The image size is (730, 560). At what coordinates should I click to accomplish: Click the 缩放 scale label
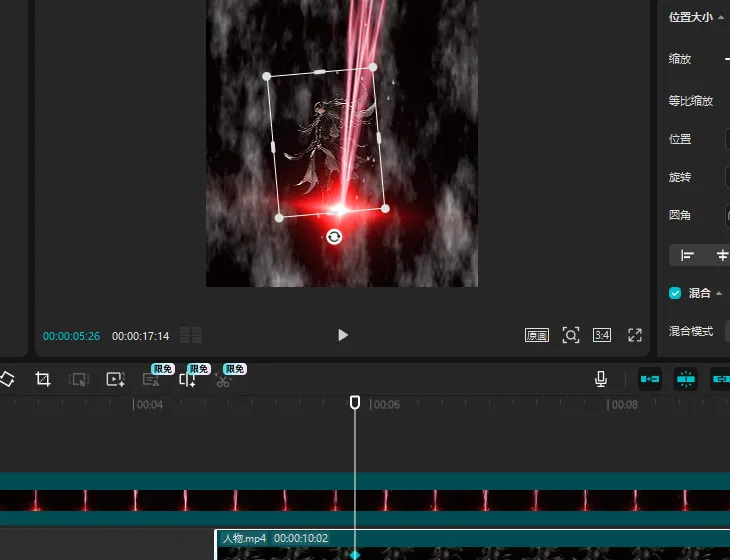[x=680, y=59]
